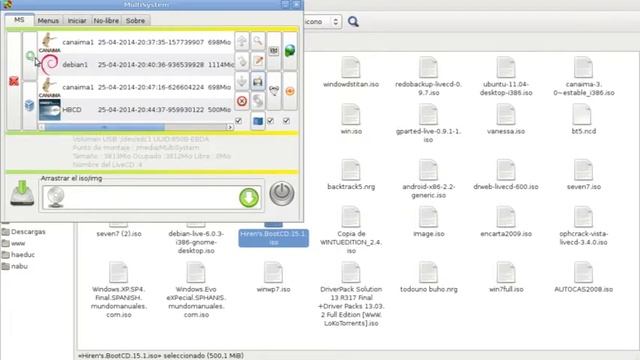640x360 pixels.
Task: Click the Arrastrar el iso/img drop field
Action: [151, 198]
